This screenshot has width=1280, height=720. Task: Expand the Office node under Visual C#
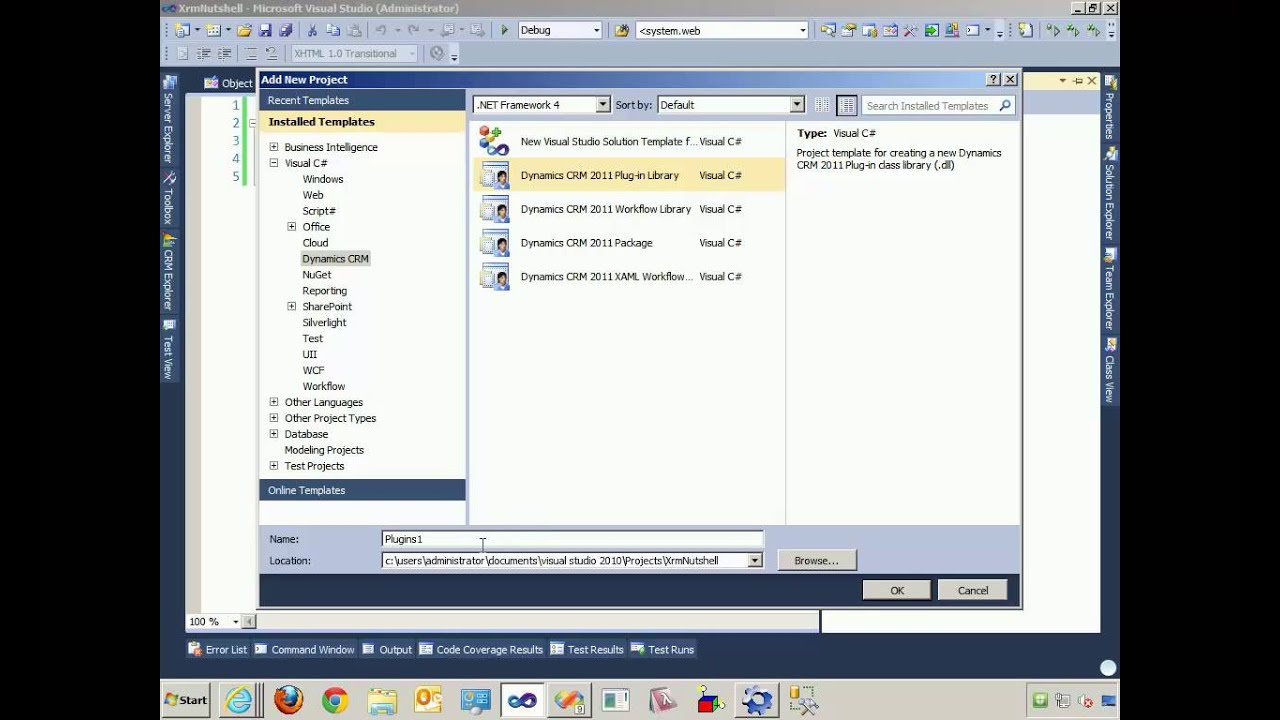click(x=292, y=227)
